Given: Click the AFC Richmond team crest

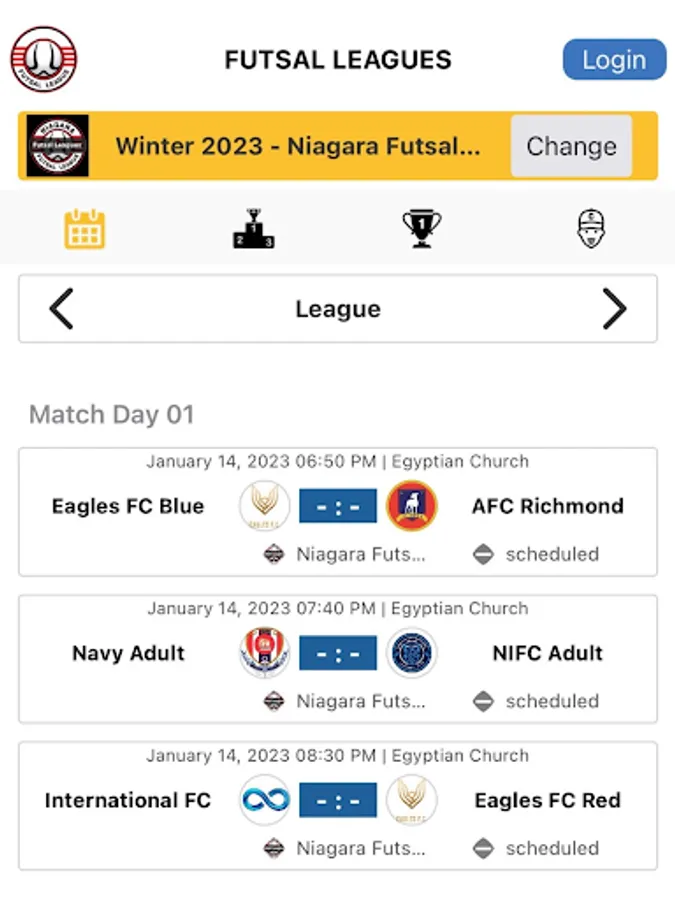Looking at the screenshot, I should point(411,506).
